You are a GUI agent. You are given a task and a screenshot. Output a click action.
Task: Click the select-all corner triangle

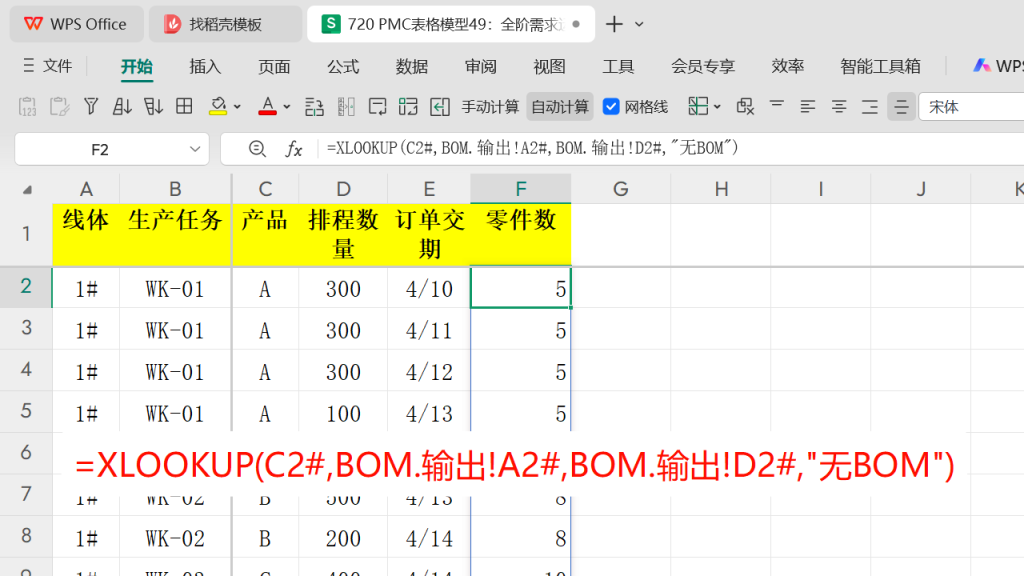27,189
